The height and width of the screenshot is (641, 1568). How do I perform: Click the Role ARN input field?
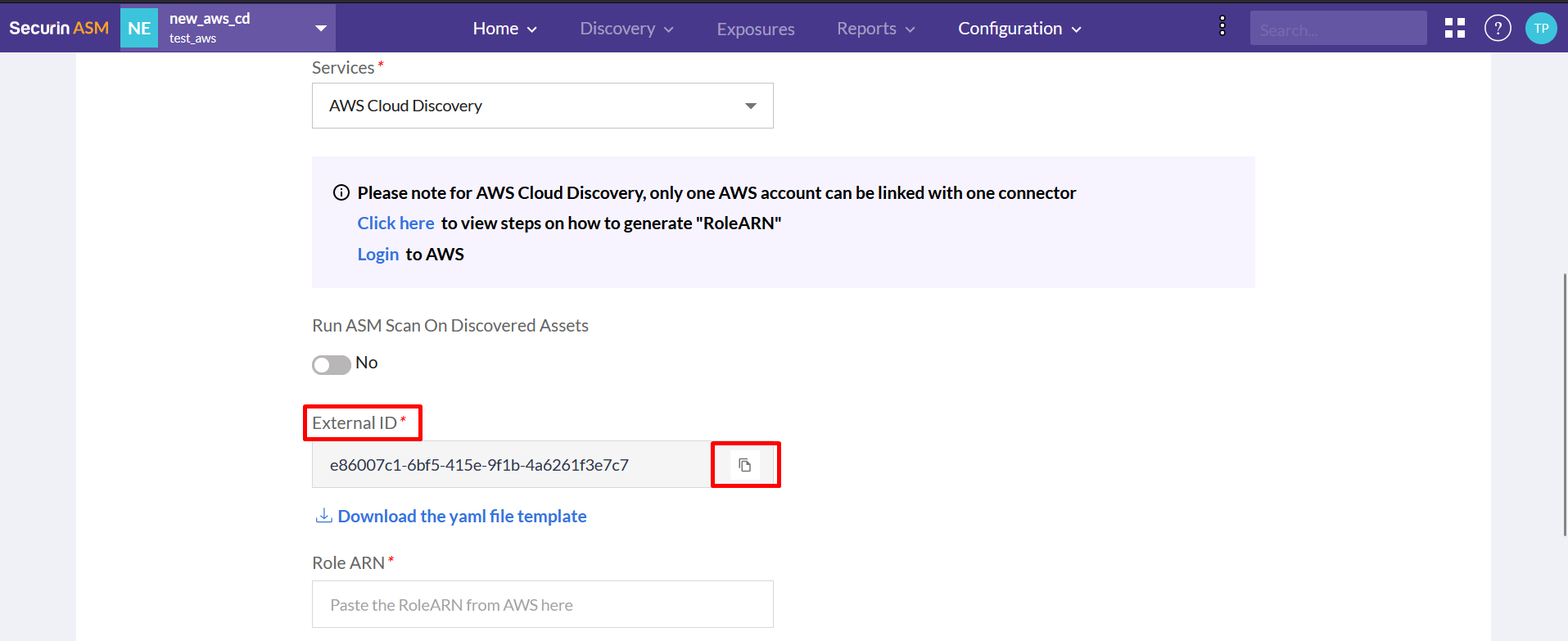coord(542,605)
